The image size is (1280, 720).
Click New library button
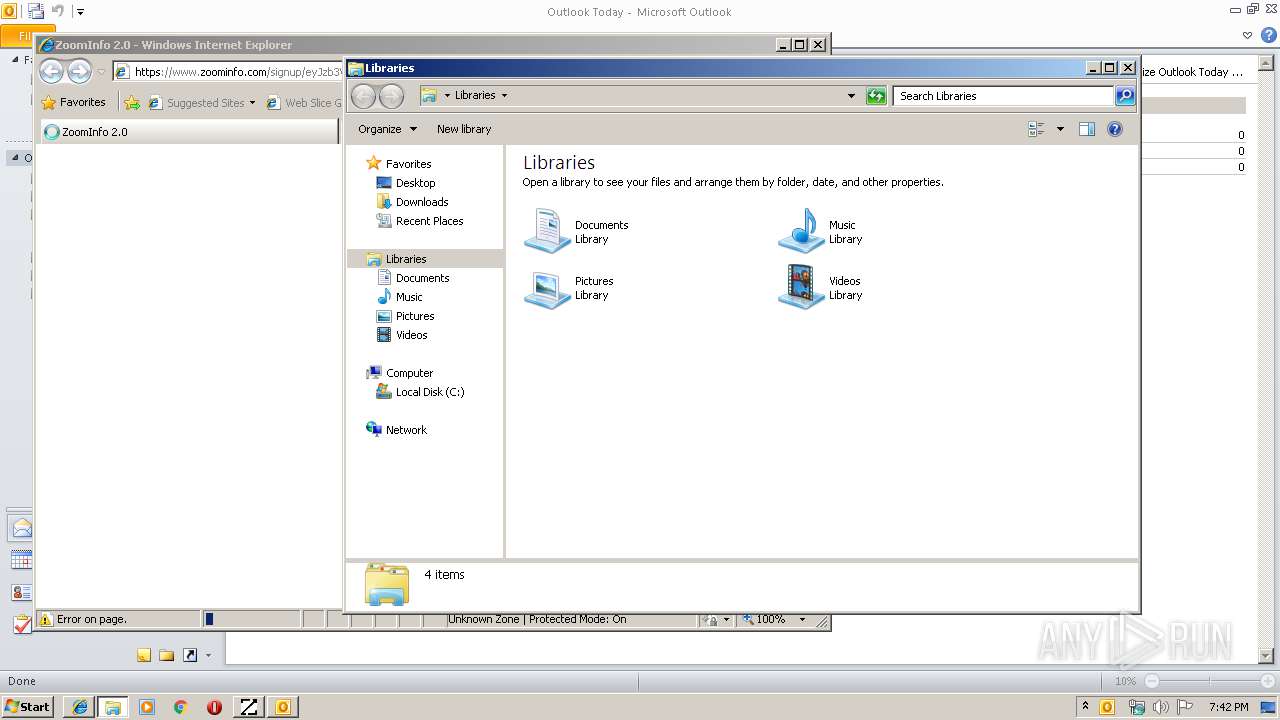click(464, 129)
